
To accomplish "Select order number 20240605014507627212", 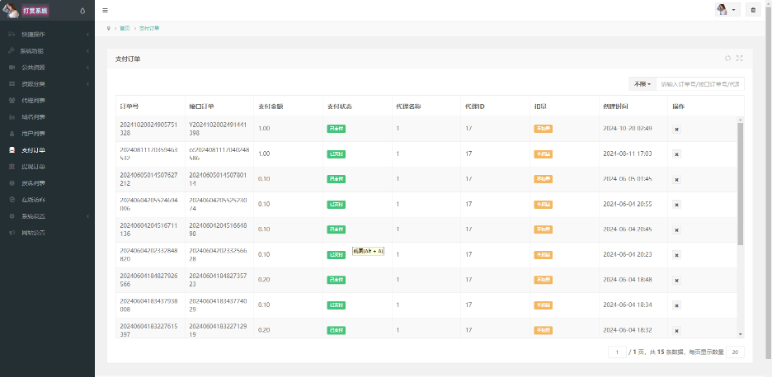I will point(148,179).
